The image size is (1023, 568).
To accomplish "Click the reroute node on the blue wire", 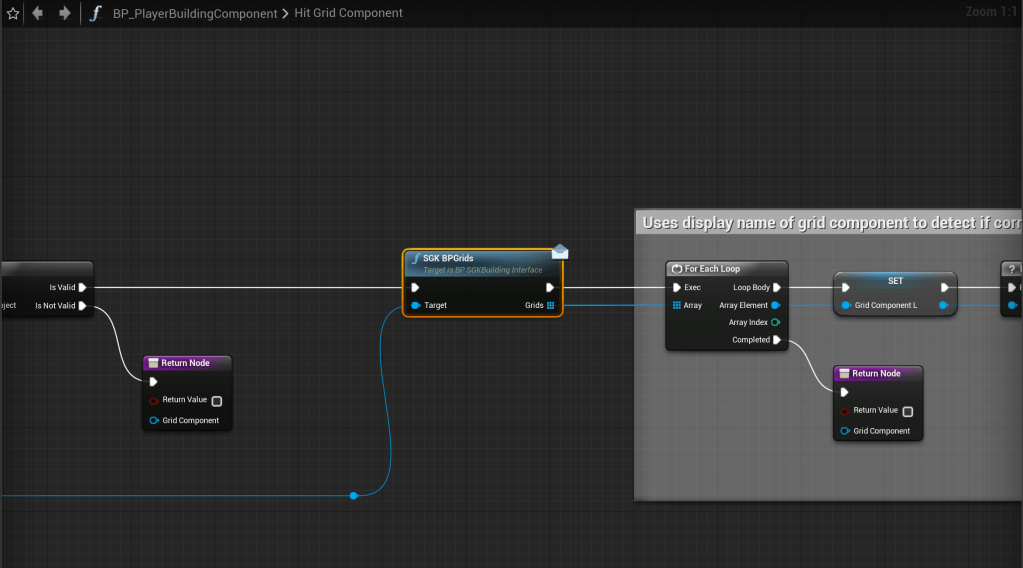I will click(x=353, y=495).
